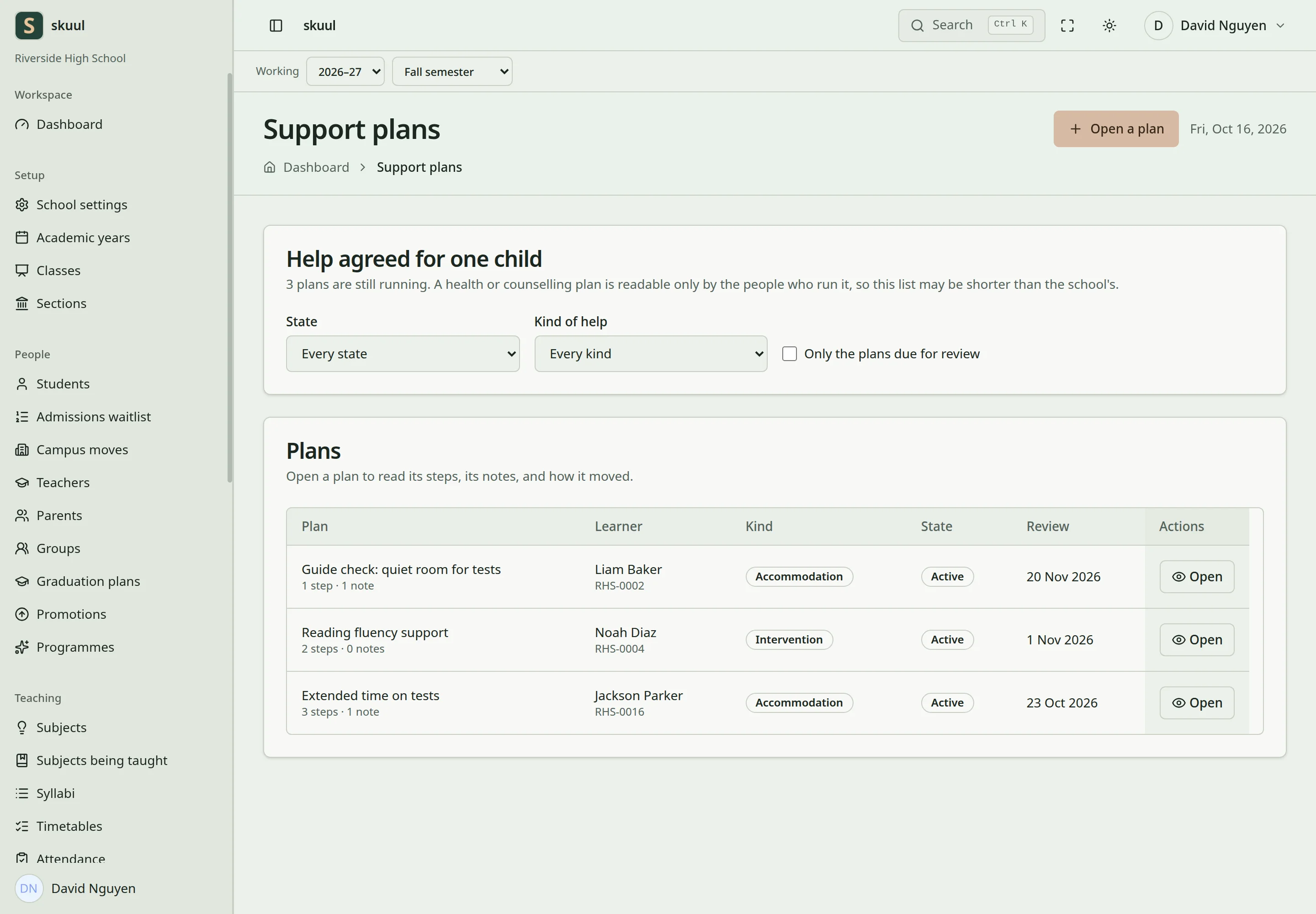The image size is (1316, 914).
Task: Enter fullscreen mode with the expand icon
Action: [1067, 26]
